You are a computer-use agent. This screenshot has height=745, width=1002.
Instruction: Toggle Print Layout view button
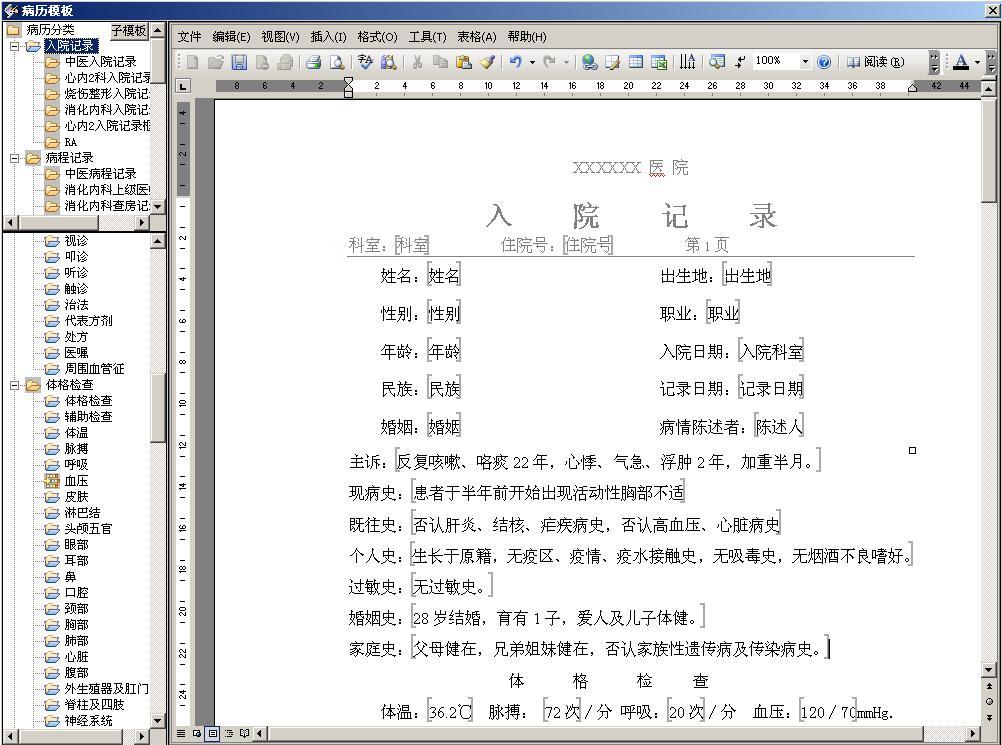(x=213, y=734)
